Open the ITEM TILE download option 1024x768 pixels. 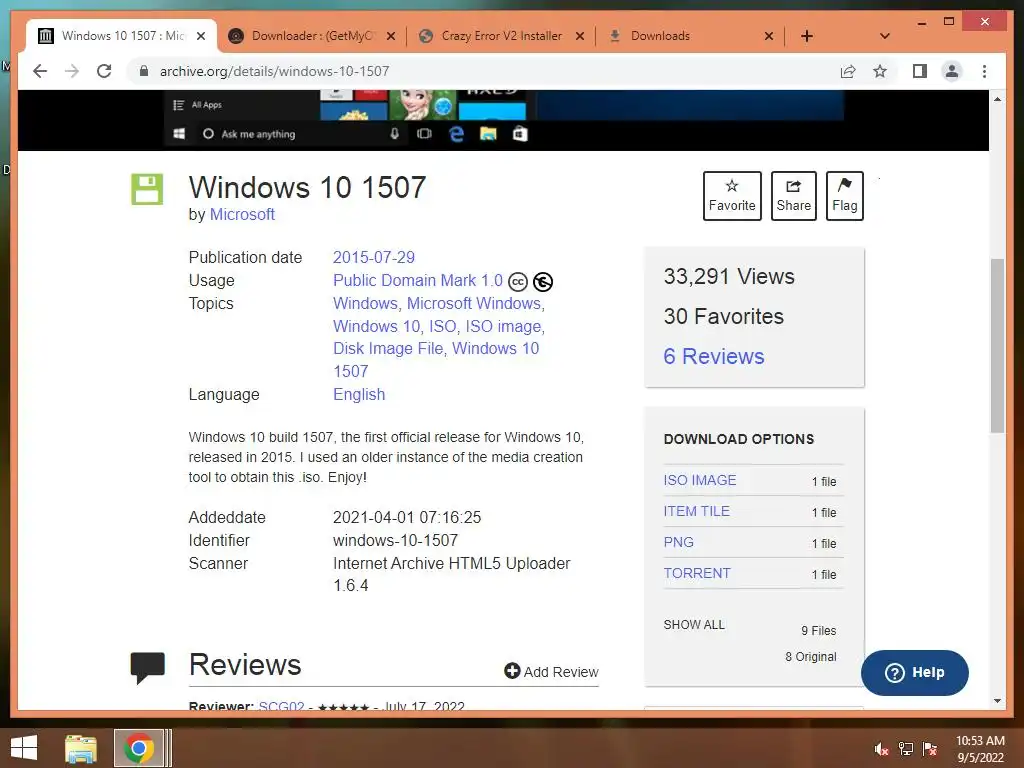point(696,511)
